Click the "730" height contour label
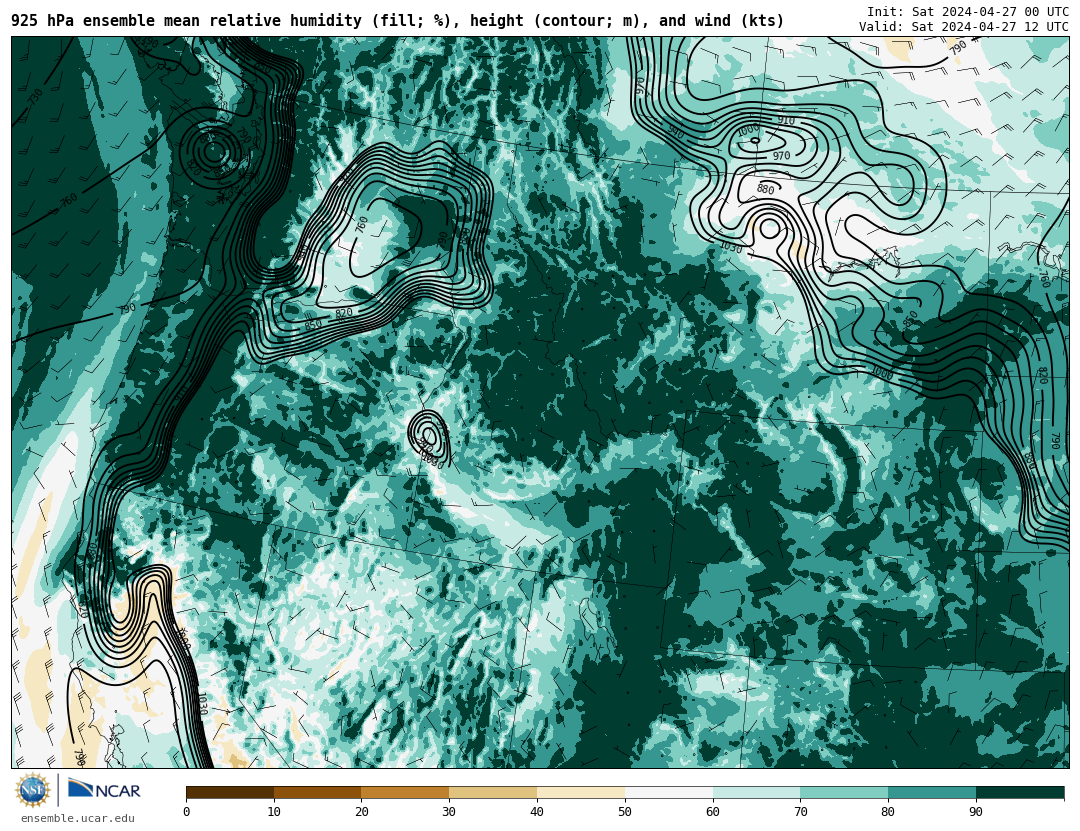The height and width of the screenshot is (831, 1080). [35, 96]
